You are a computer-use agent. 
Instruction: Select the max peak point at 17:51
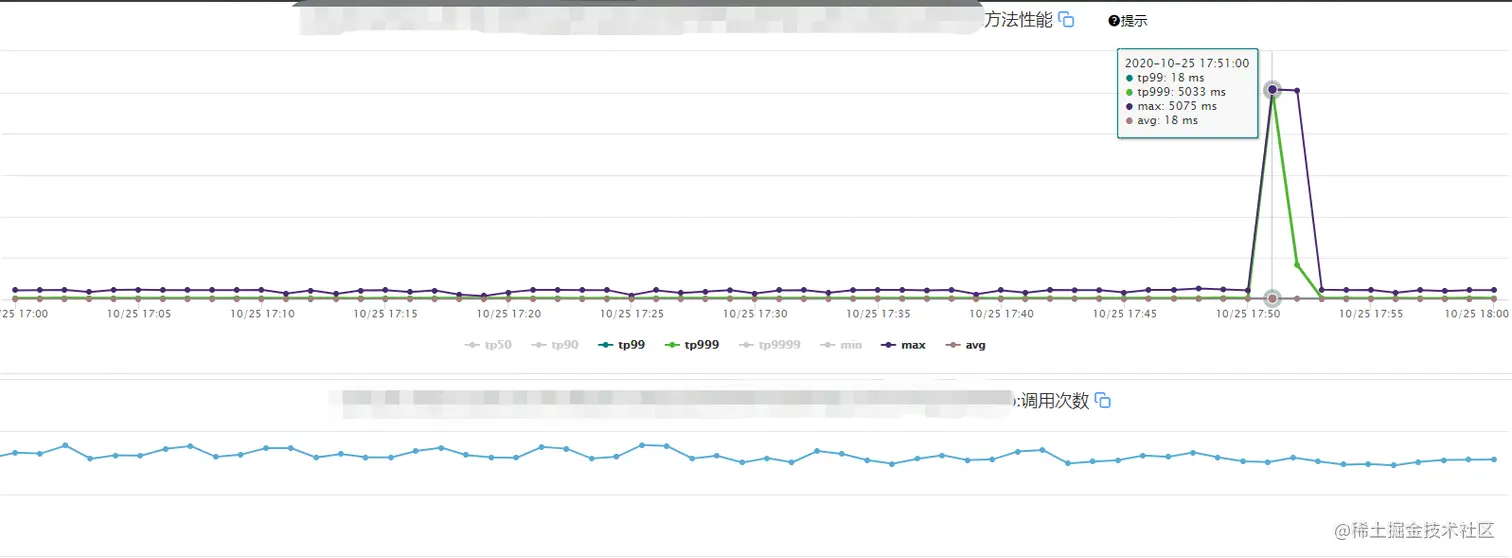1272,90
